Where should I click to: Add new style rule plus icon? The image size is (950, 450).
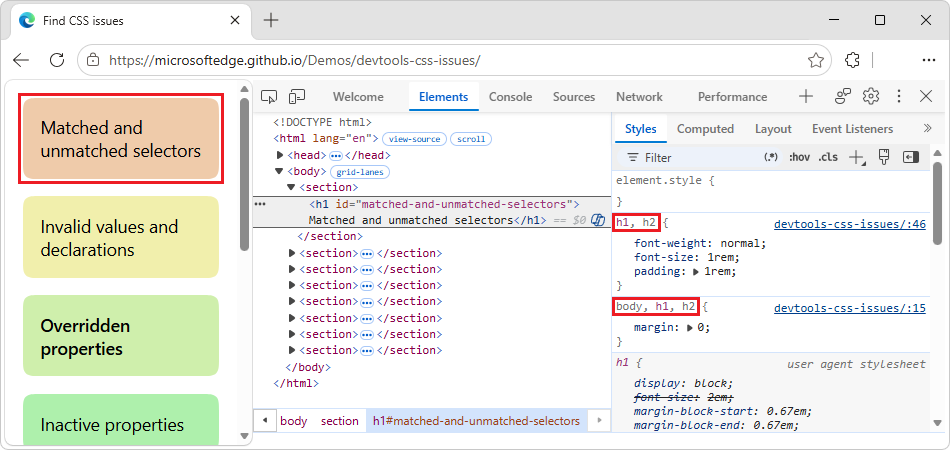click(857, 157)
